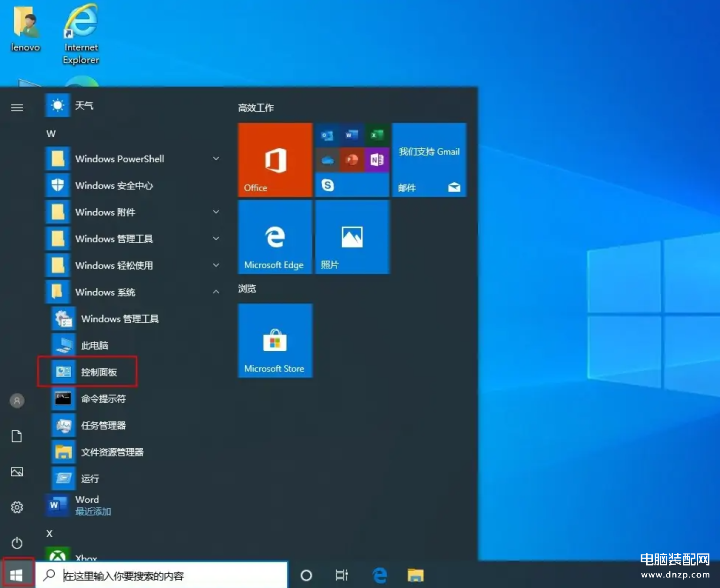The height and width of the screenshot is (588, 720).
Task: Launch Word from the app list
Action: [133, 505]
